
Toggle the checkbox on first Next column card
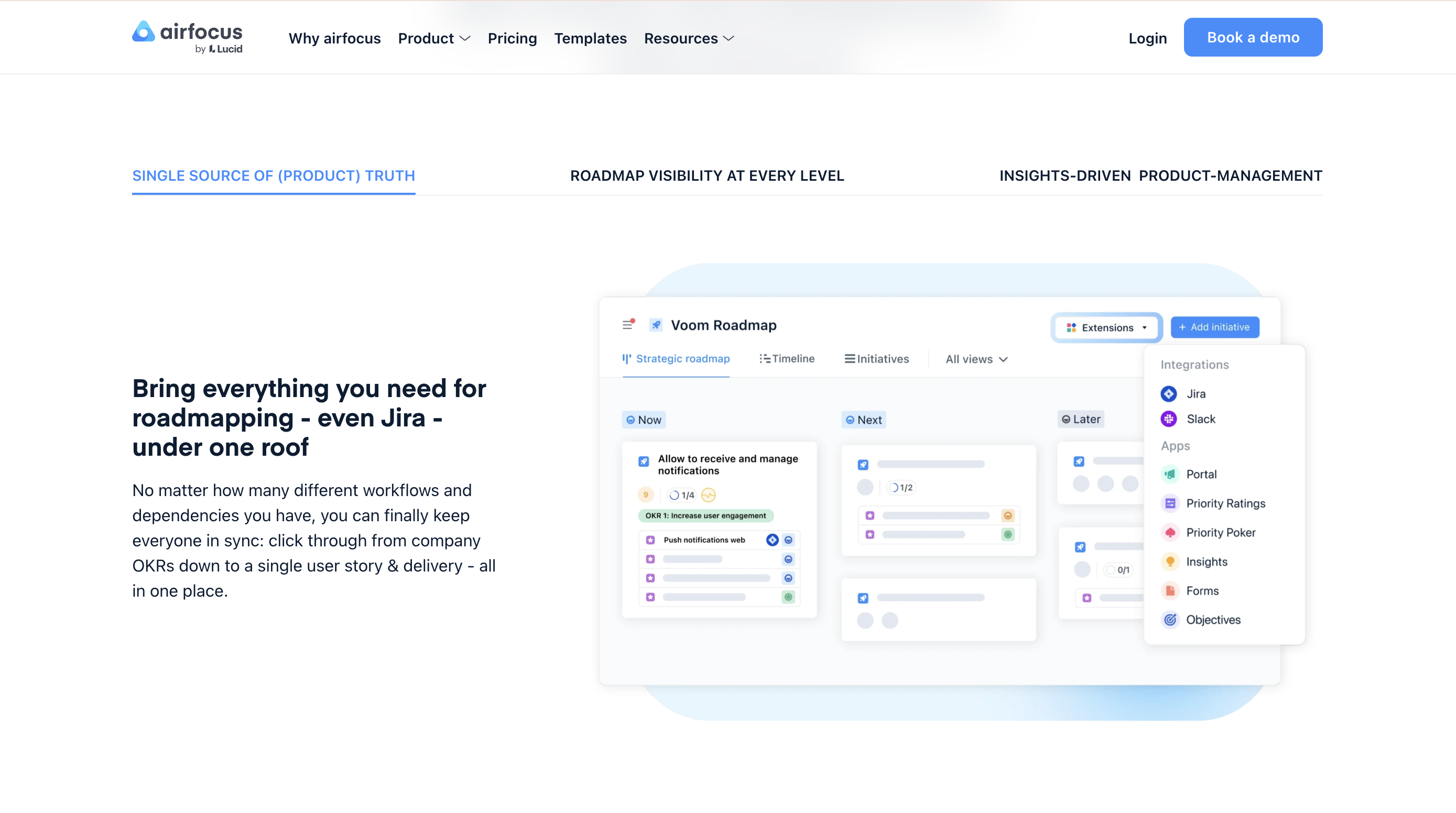[x=863, y=465]
